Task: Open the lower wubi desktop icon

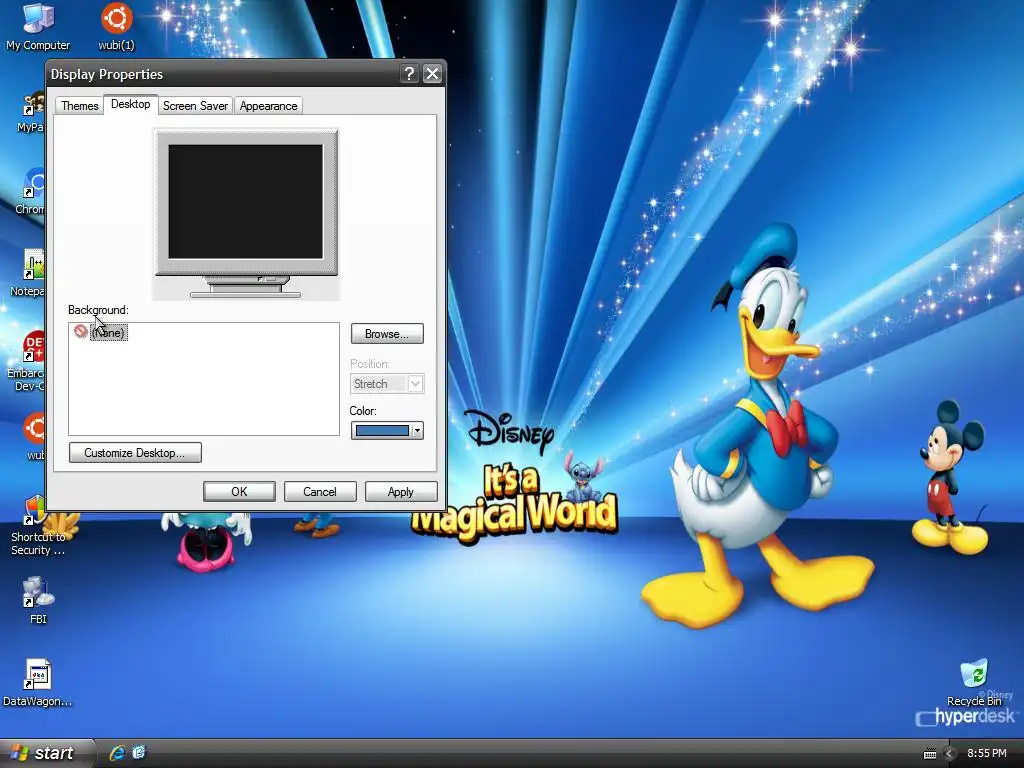Action: coord(34,436)
